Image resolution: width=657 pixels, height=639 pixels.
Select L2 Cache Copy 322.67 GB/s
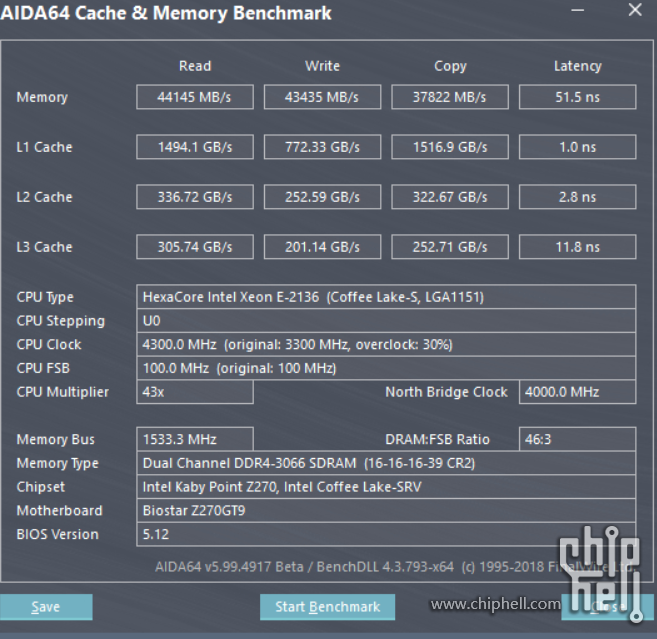(x=450, y=197)
